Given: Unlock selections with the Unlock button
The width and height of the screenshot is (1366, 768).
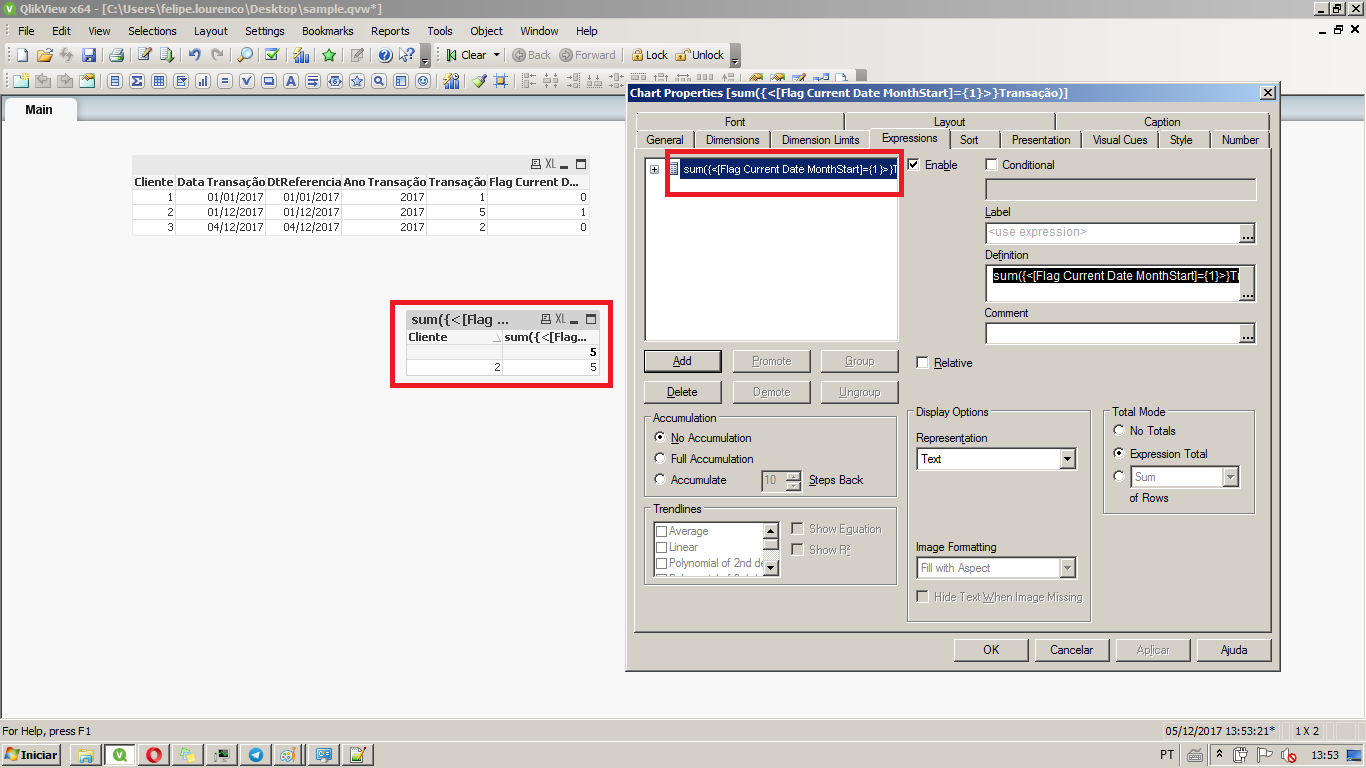Looking at the screenshot, I should click(700, 55).
